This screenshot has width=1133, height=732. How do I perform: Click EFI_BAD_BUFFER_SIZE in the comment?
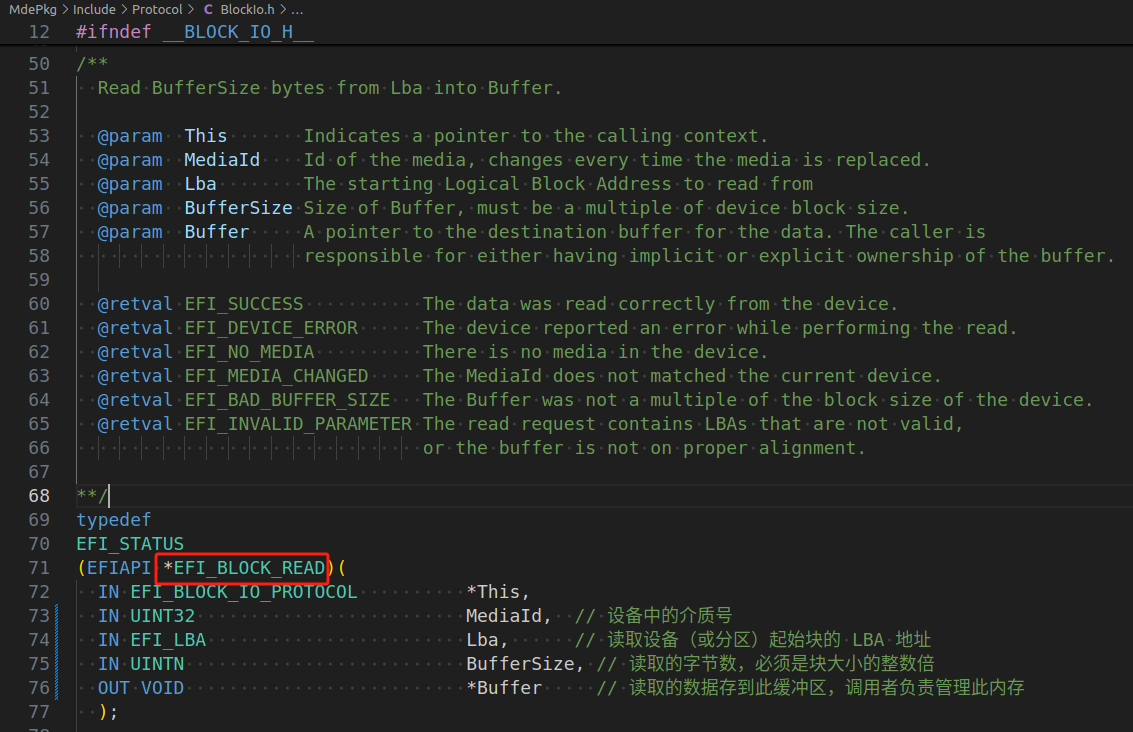pos(287,400)
